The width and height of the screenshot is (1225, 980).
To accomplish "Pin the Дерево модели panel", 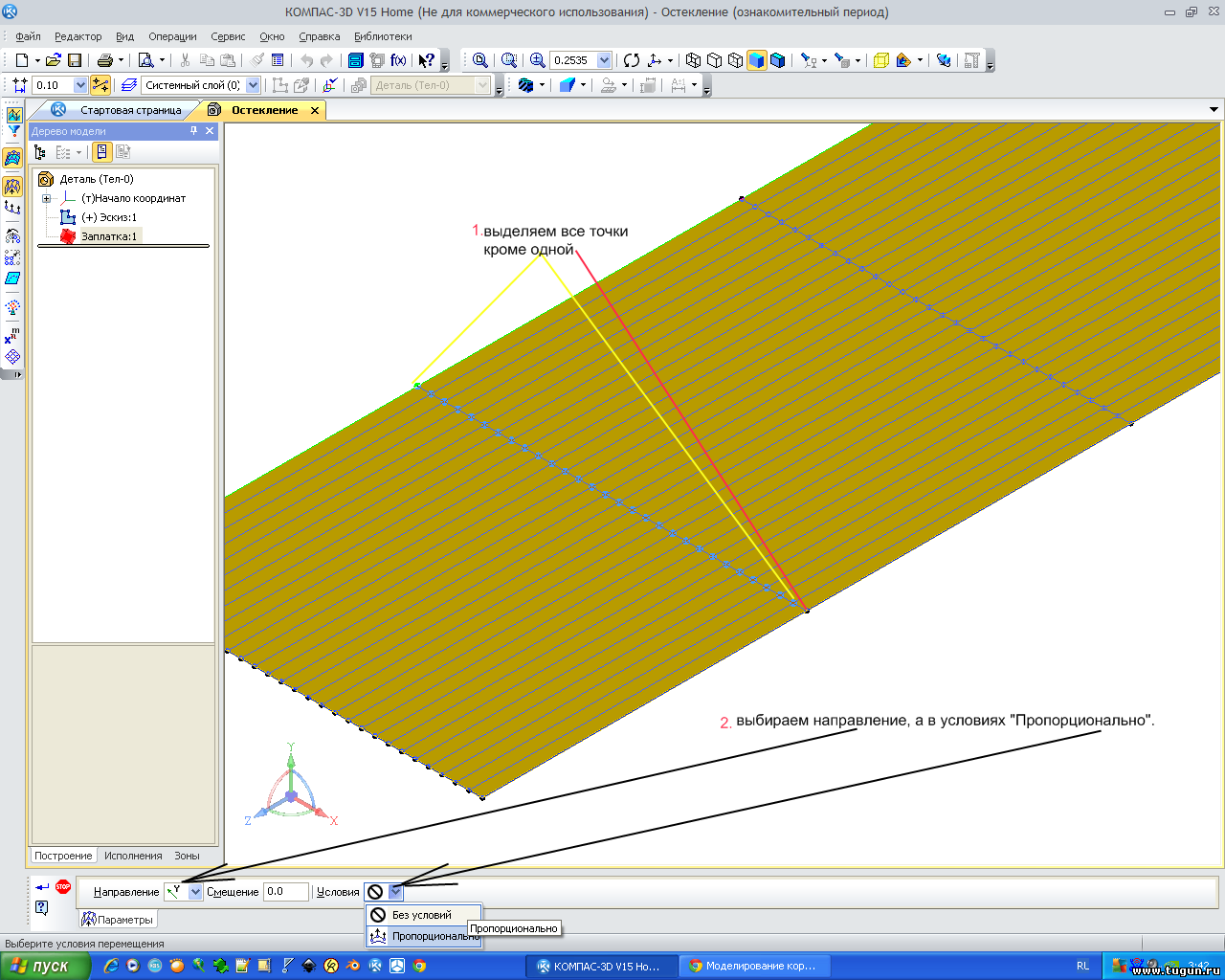I will click(x=193, y=131).
